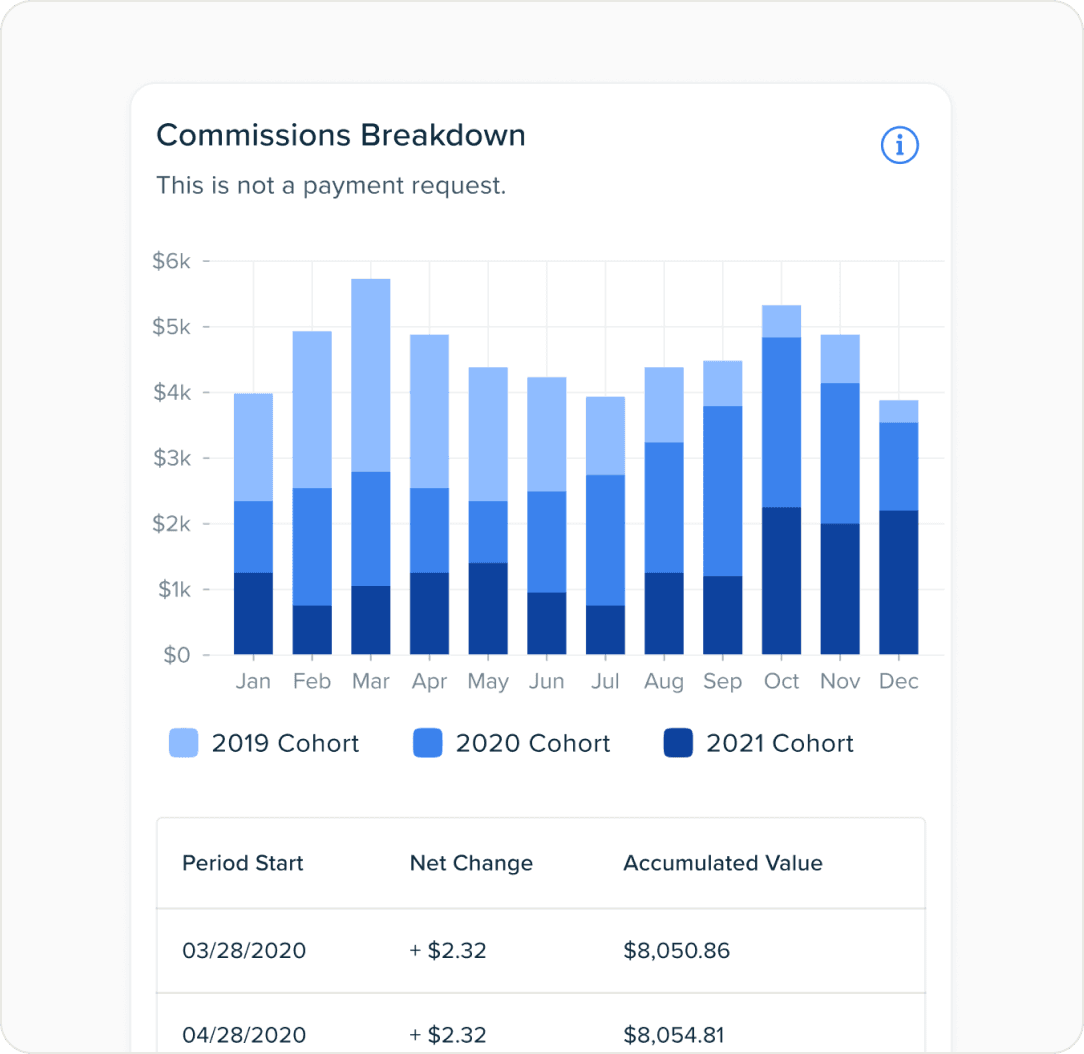Select the Dec bar in the chart

[899, 527]
